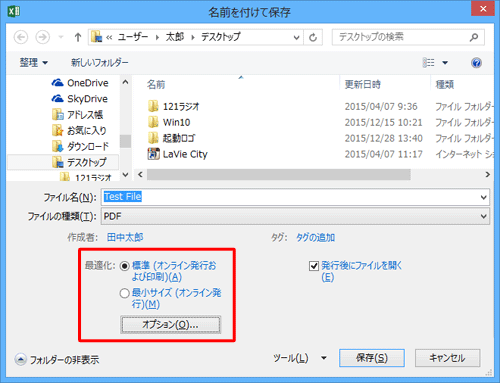Go forward with the forward arrow

43,37
